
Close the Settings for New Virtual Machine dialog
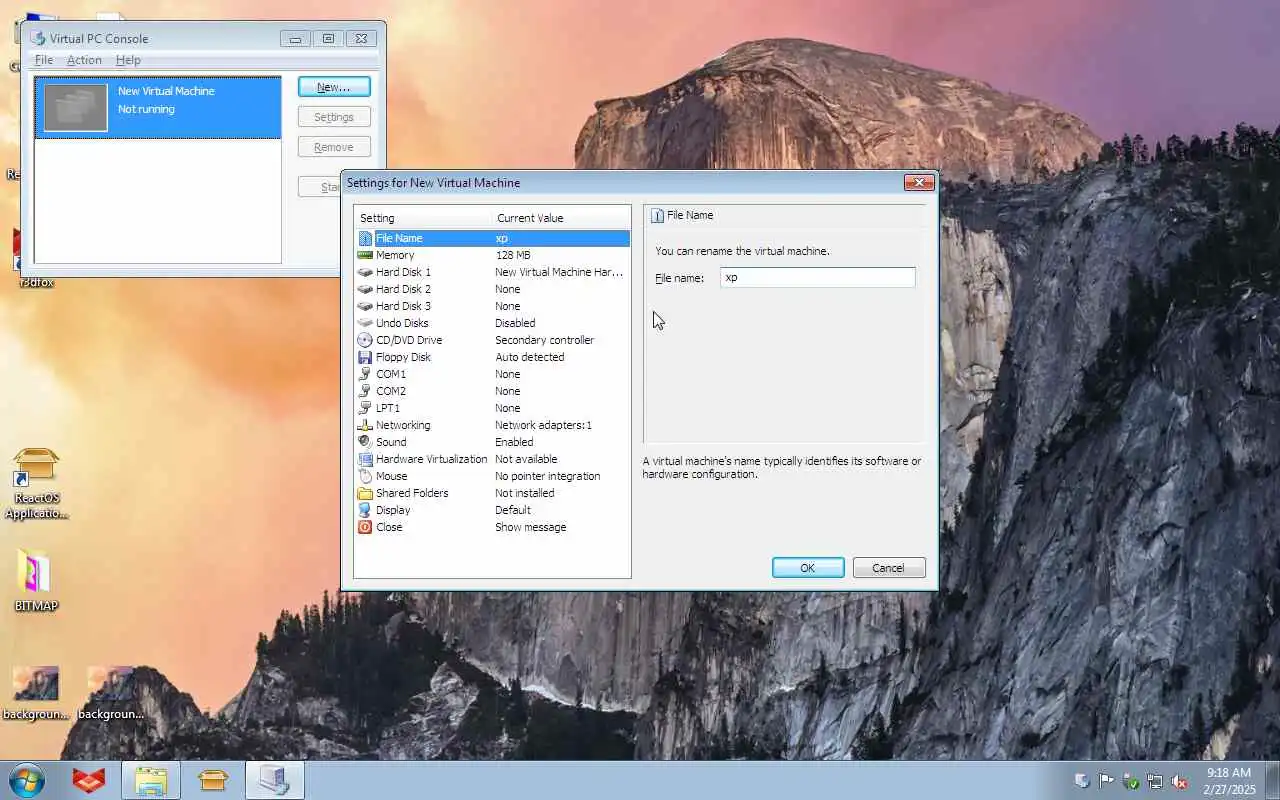pyautogui.click(x=919, y=182)
